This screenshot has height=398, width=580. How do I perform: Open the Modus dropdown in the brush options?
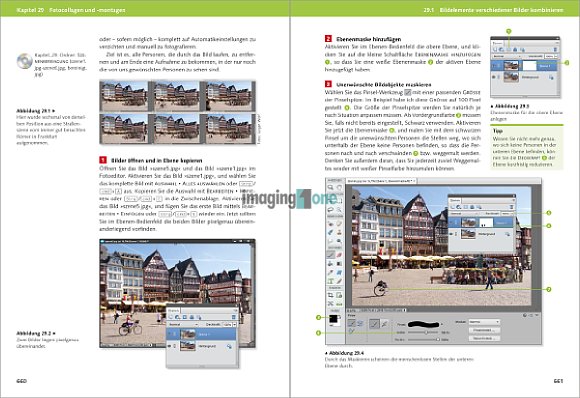click(484, 322)
